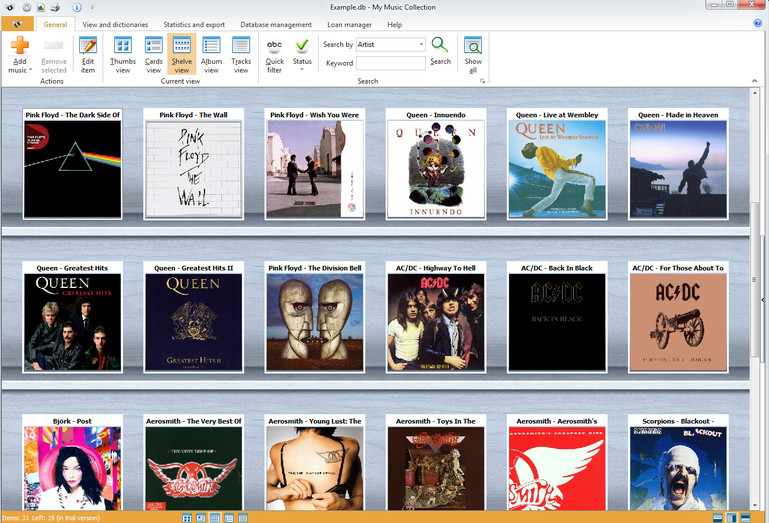Click the scrollbar down arrow

click(x=754, y=505)
